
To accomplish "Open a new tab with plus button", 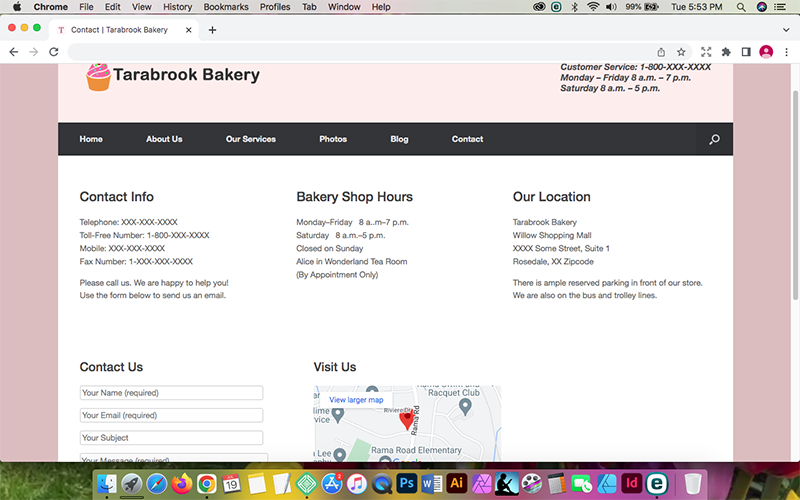I will click(x=212, y=30).
